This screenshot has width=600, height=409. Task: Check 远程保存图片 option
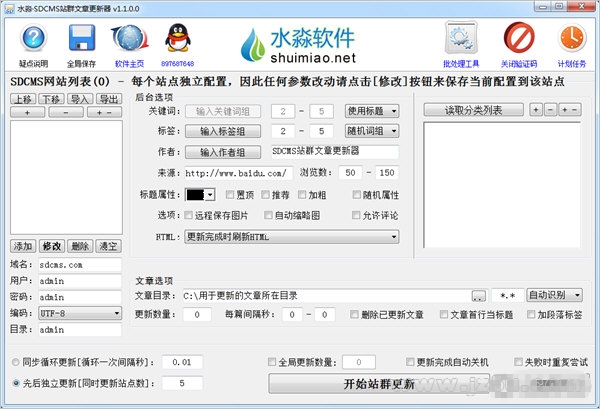(x=188, y=215)
